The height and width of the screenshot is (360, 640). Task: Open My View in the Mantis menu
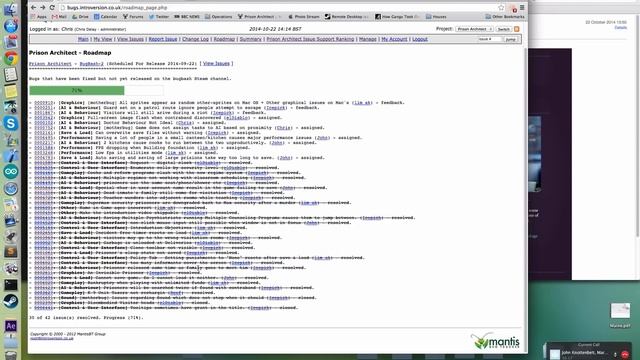click(103, 39)
